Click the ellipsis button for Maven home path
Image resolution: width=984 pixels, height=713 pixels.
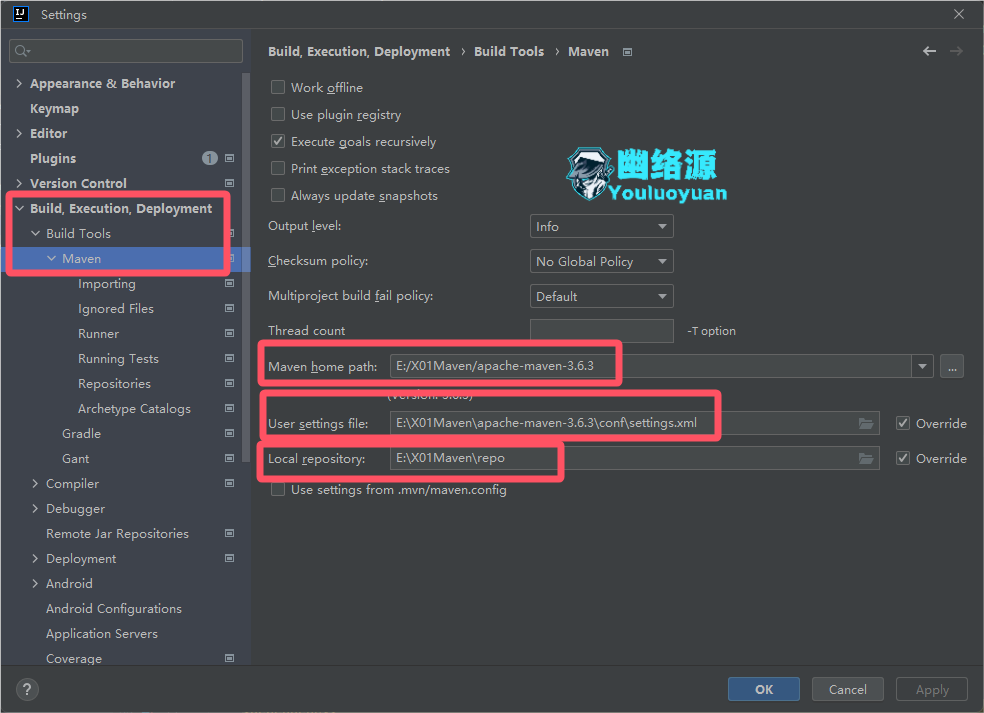[952, 367]
